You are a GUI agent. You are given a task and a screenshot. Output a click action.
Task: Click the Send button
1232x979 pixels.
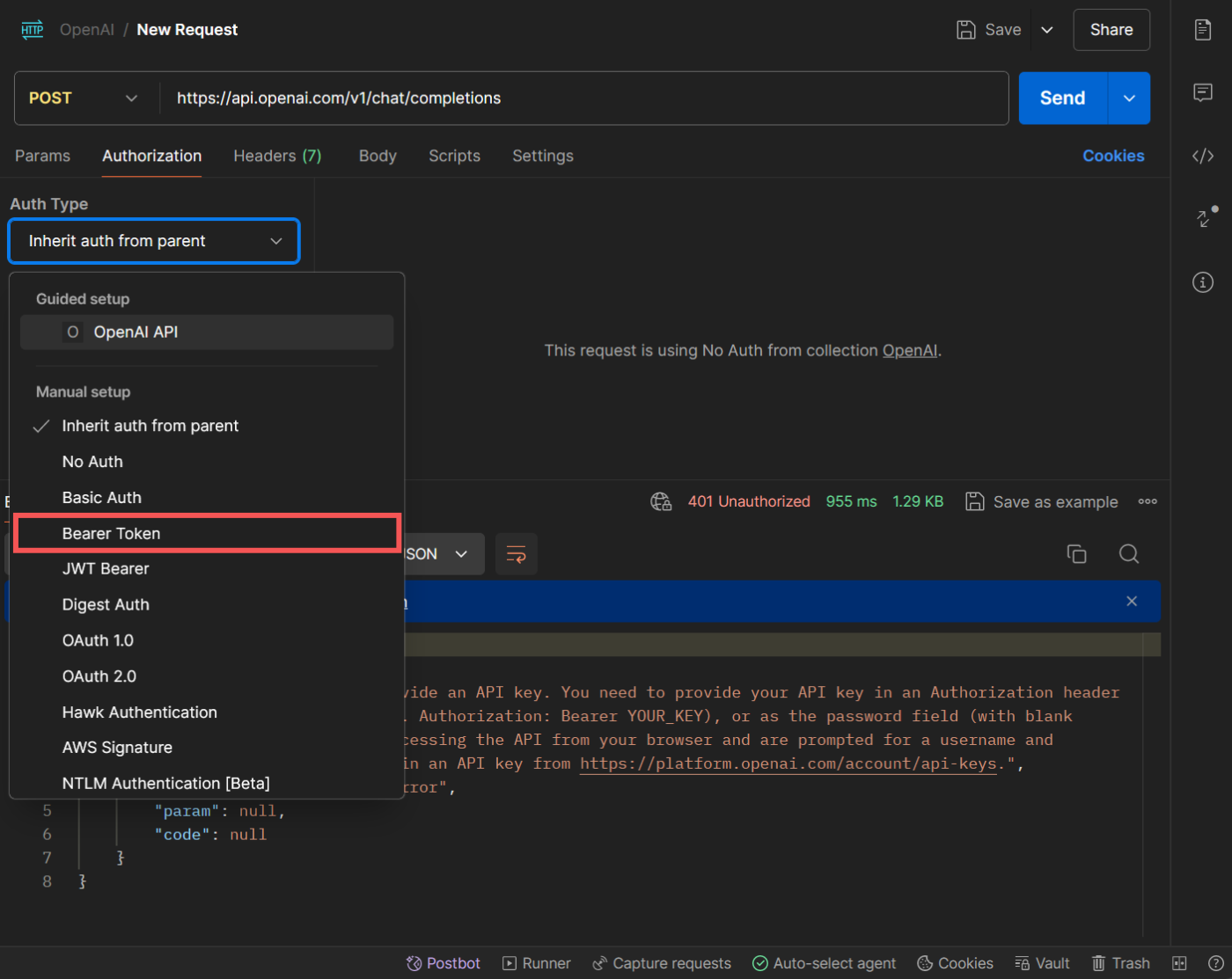1063,99
